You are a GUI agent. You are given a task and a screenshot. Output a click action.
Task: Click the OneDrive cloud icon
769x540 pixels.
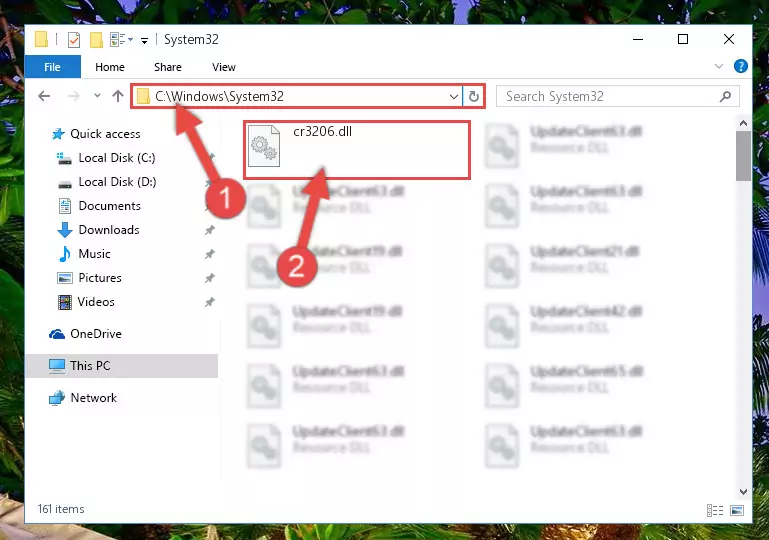coord(57,334)
